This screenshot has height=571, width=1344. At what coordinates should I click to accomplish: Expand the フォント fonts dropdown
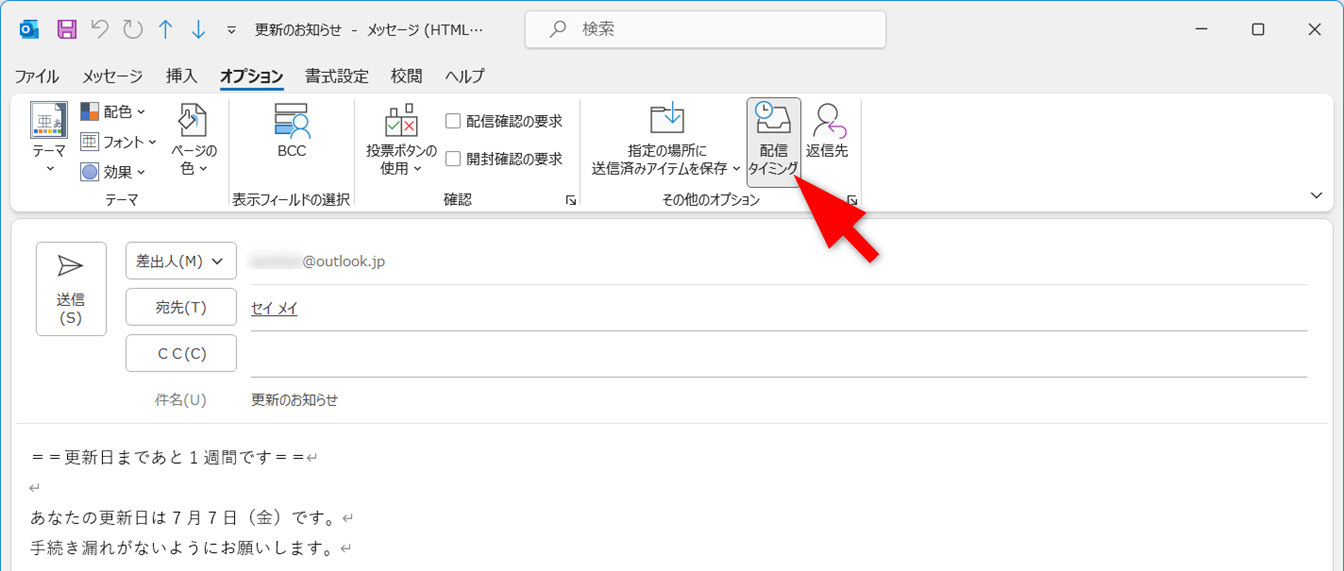coord(119,142)
